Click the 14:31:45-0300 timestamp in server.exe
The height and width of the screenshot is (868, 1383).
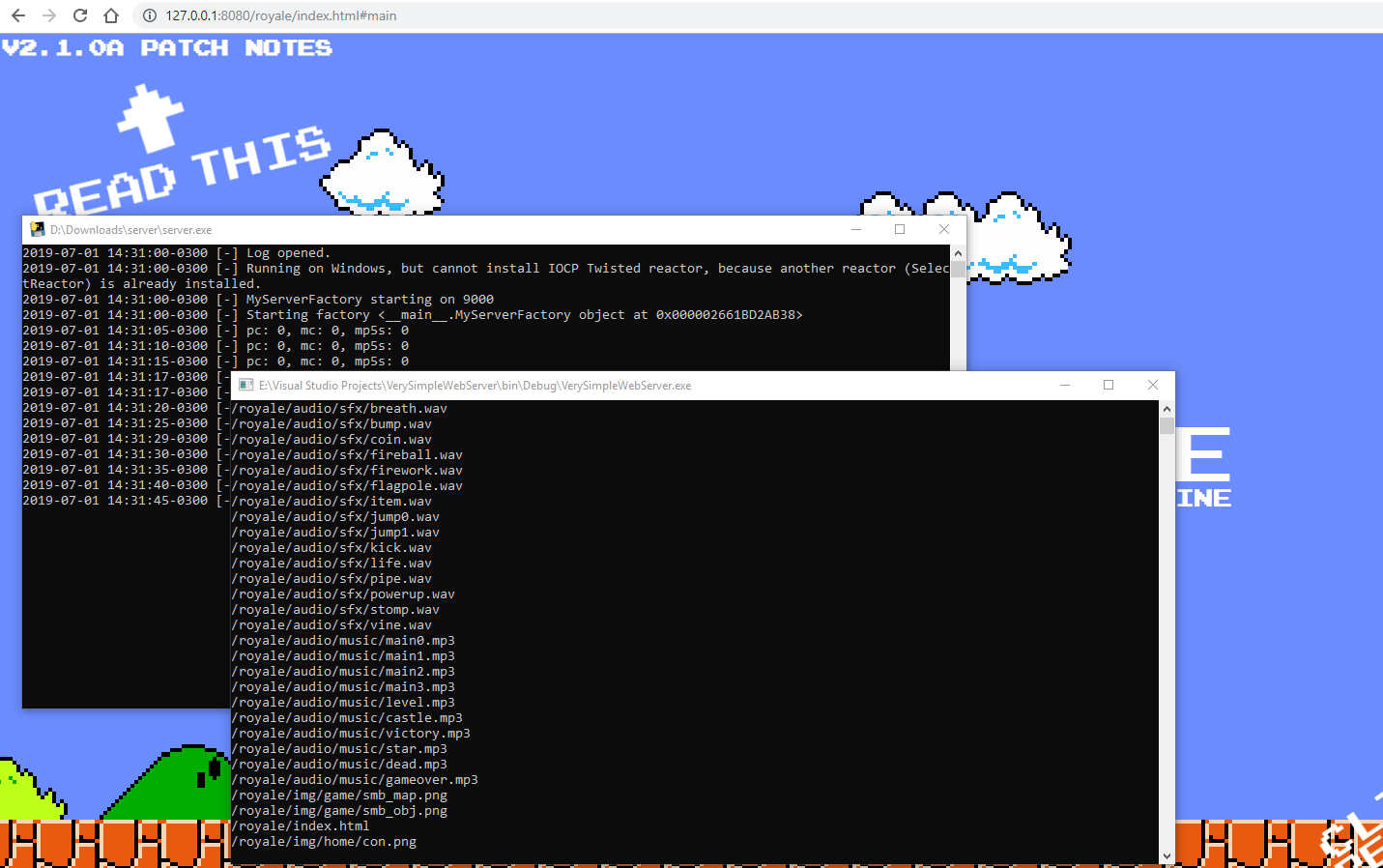point(115,501)
